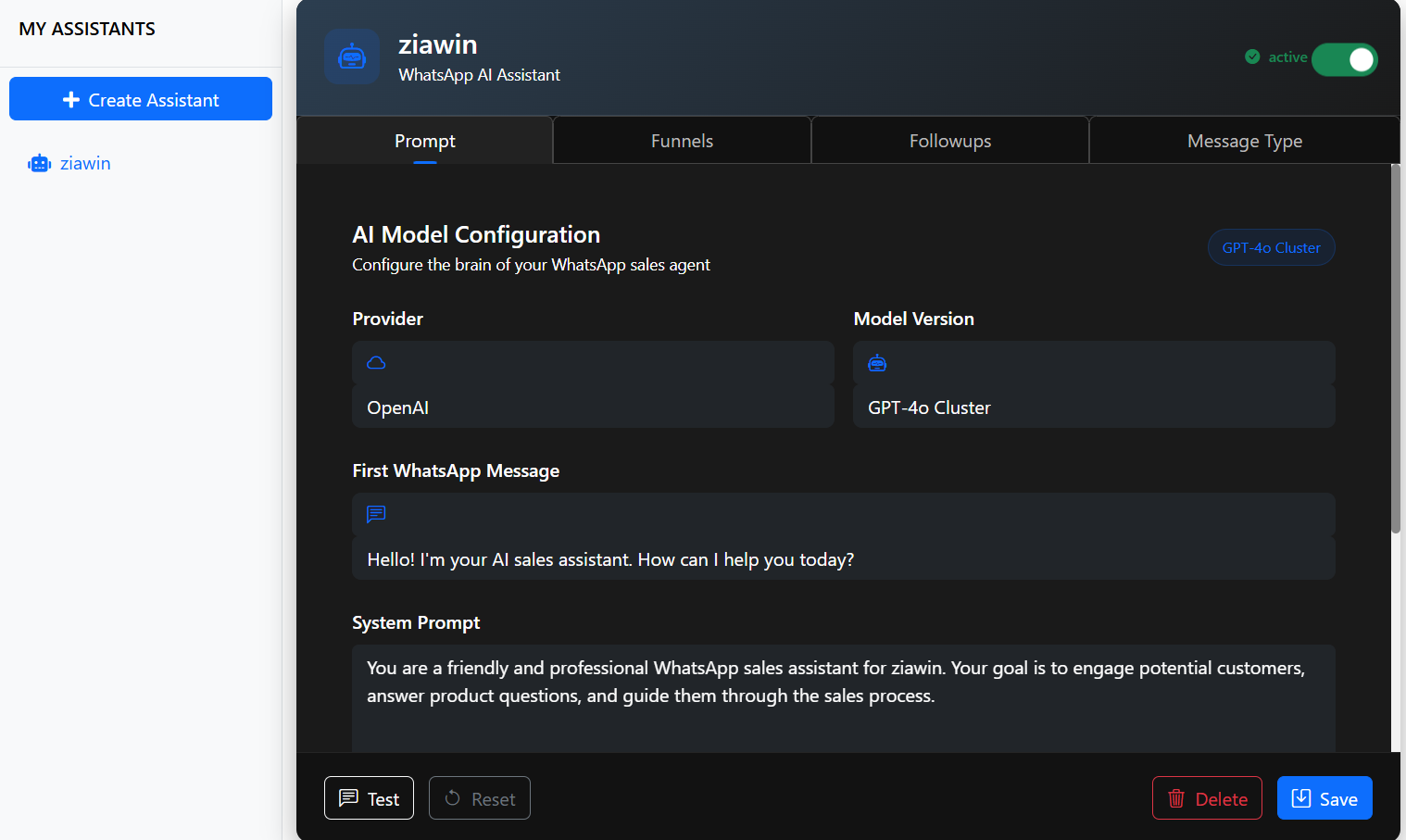
Task: Click the ziawin robot avatar icon in header
Action: click(x=352, y=56)
